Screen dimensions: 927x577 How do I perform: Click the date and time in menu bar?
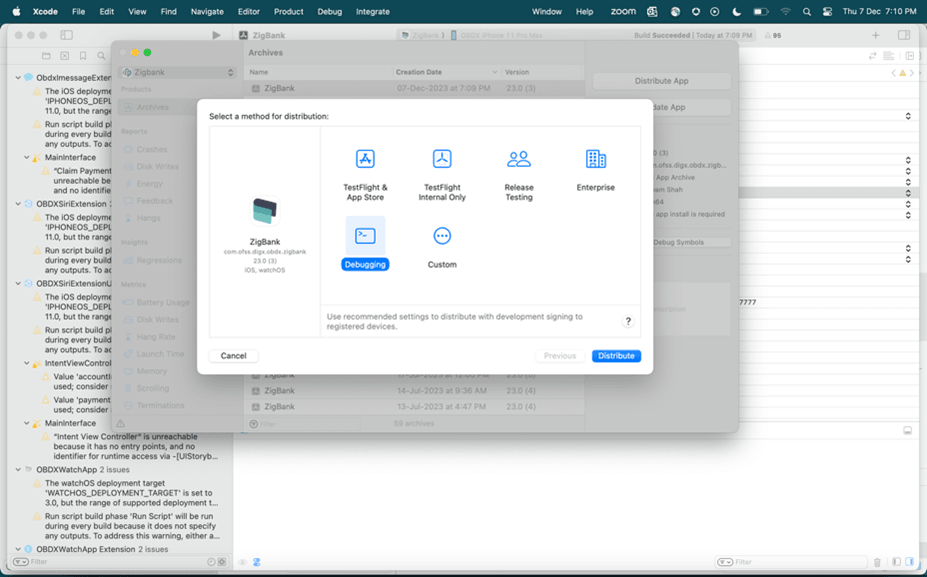coord(879,11)
